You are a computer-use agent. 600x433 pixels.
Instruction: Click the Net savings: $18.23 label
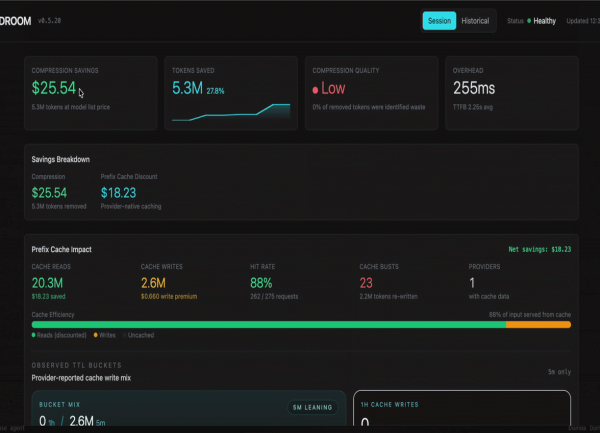[x=540, y=249]
